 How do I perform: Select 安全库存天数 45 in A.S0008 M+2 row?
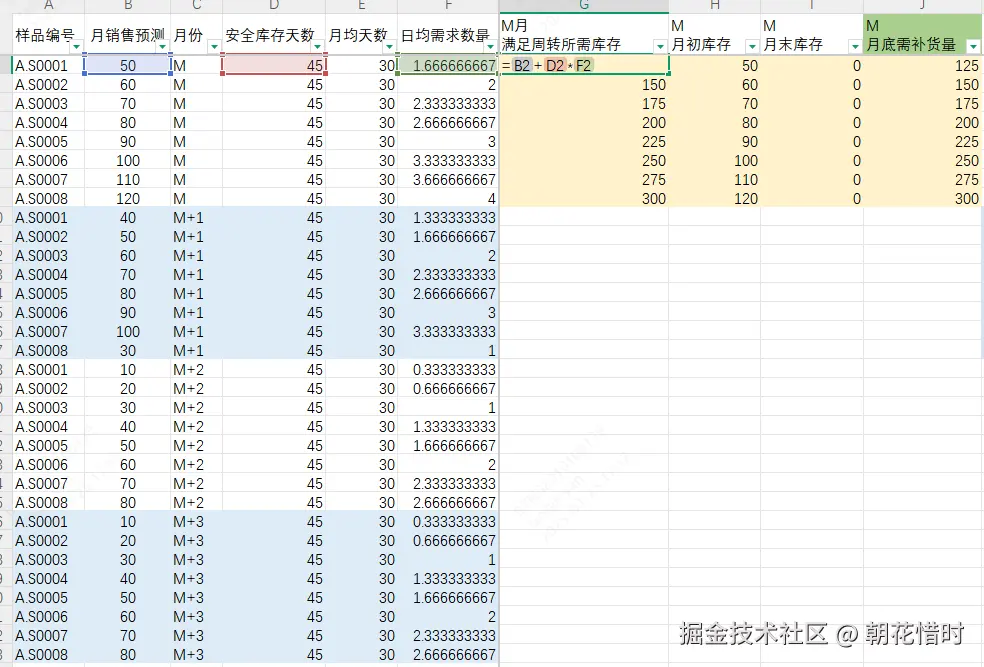pyautogui.click(x=274, y=503)
